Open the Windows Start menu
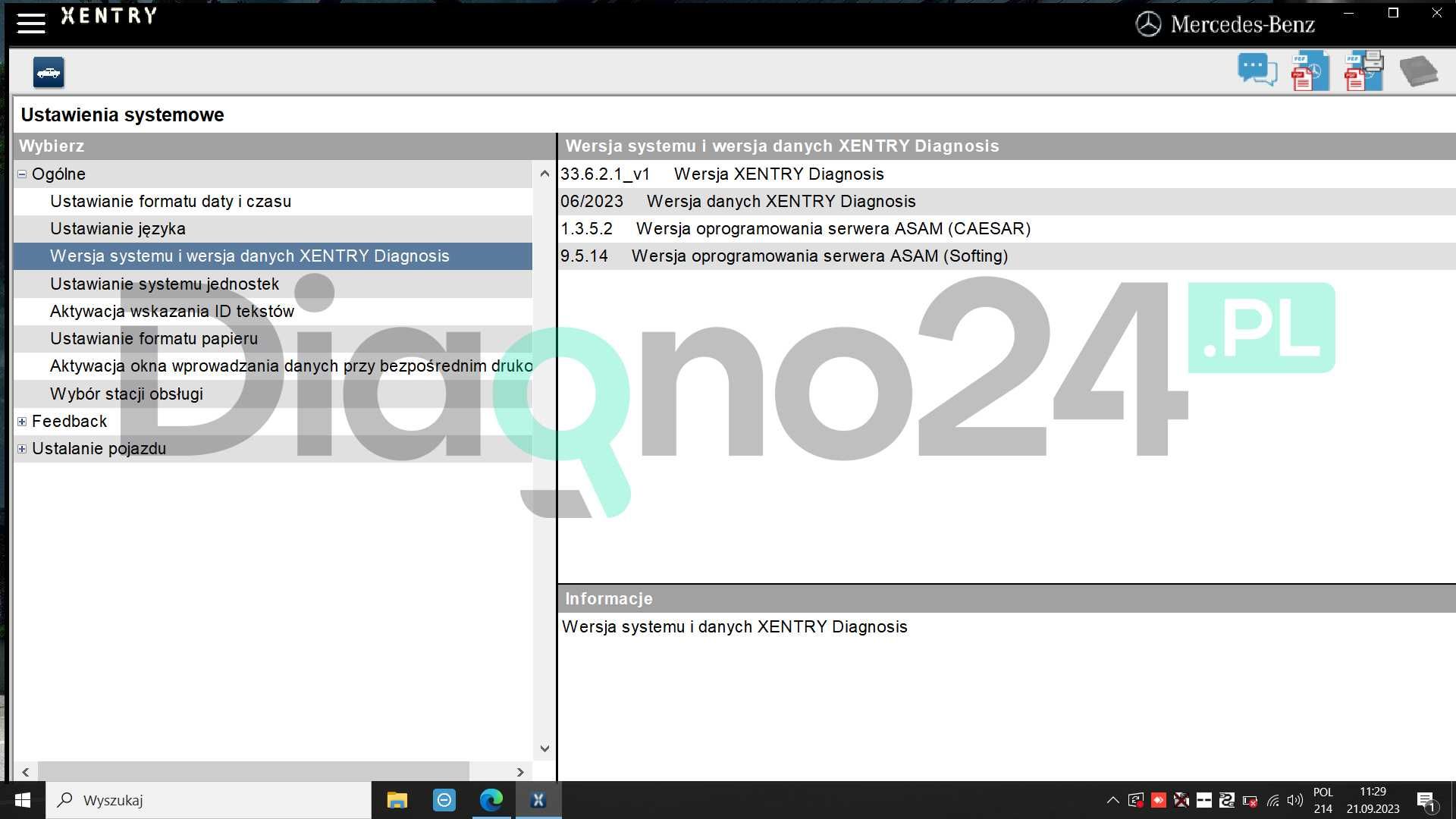1456x819 pixels. (23, 800)
